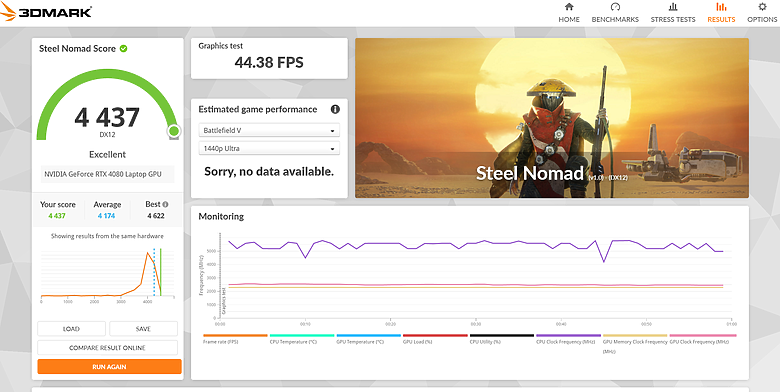Click the Options gear icon
This screenshot has height=392, width=780.
(762, 7)
